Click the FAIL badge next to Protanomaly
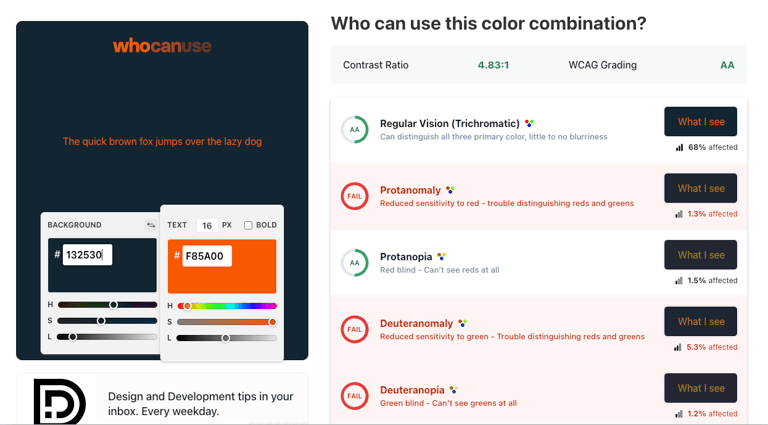Viewport: 768px width, 425px height. click(354, 196)
